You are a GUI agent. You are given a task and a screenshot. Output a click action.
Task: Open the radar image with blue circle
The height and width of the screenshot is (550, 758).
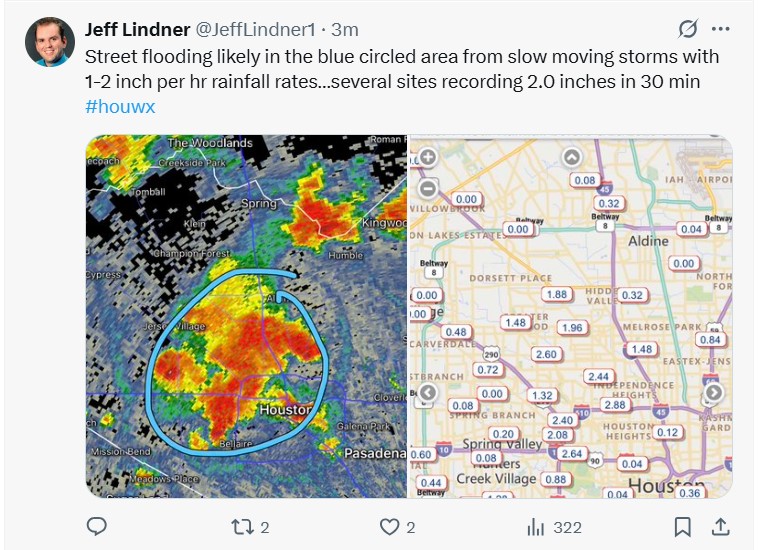(x=246, y=316)
